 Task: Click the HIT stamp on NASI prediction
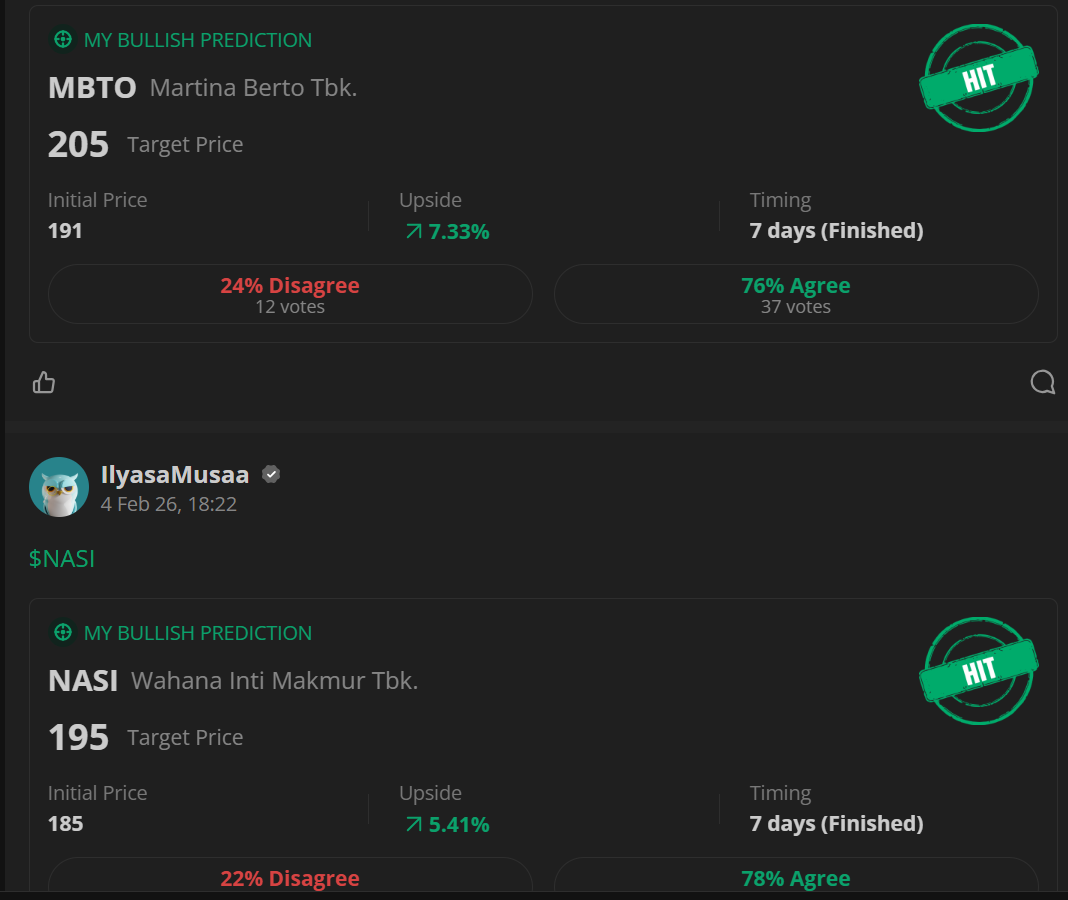(978, 671)
